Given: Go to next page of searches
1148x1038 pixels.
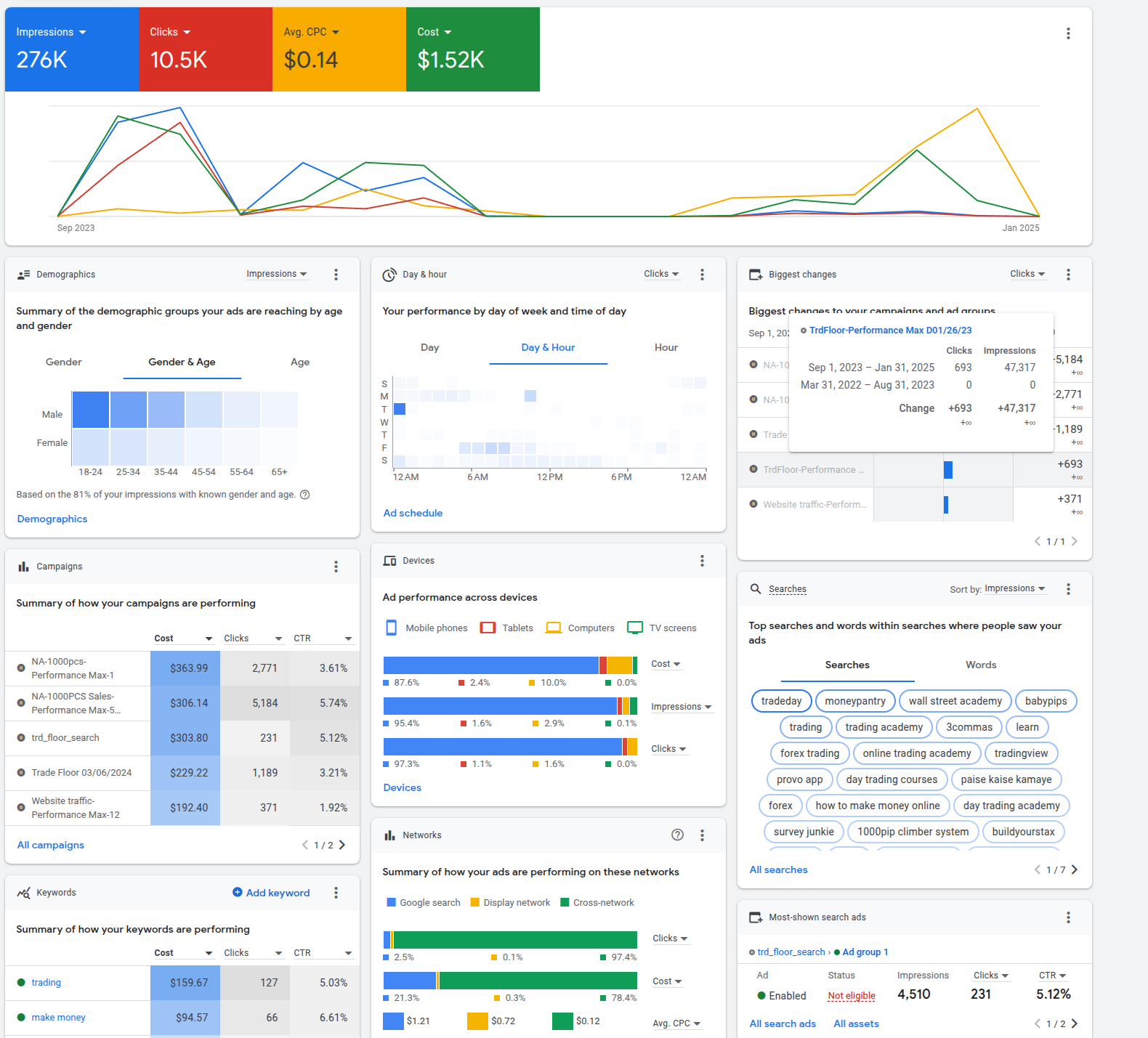Looking at the screenshot, I should 1075,869.
